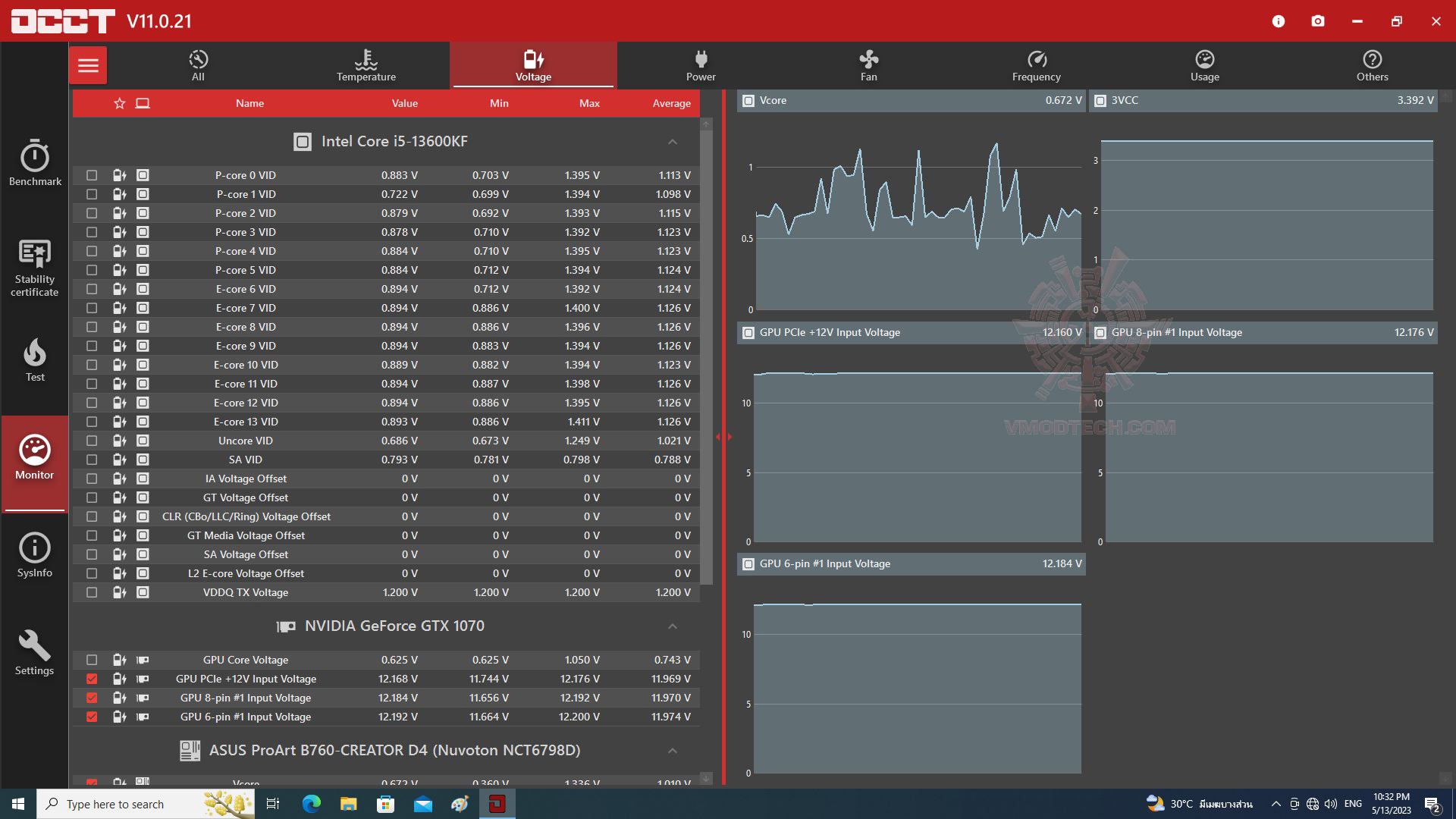This screenshot has height=819, width=1456.
Task: Sort by the Average column header
Action: coord(671,103)
